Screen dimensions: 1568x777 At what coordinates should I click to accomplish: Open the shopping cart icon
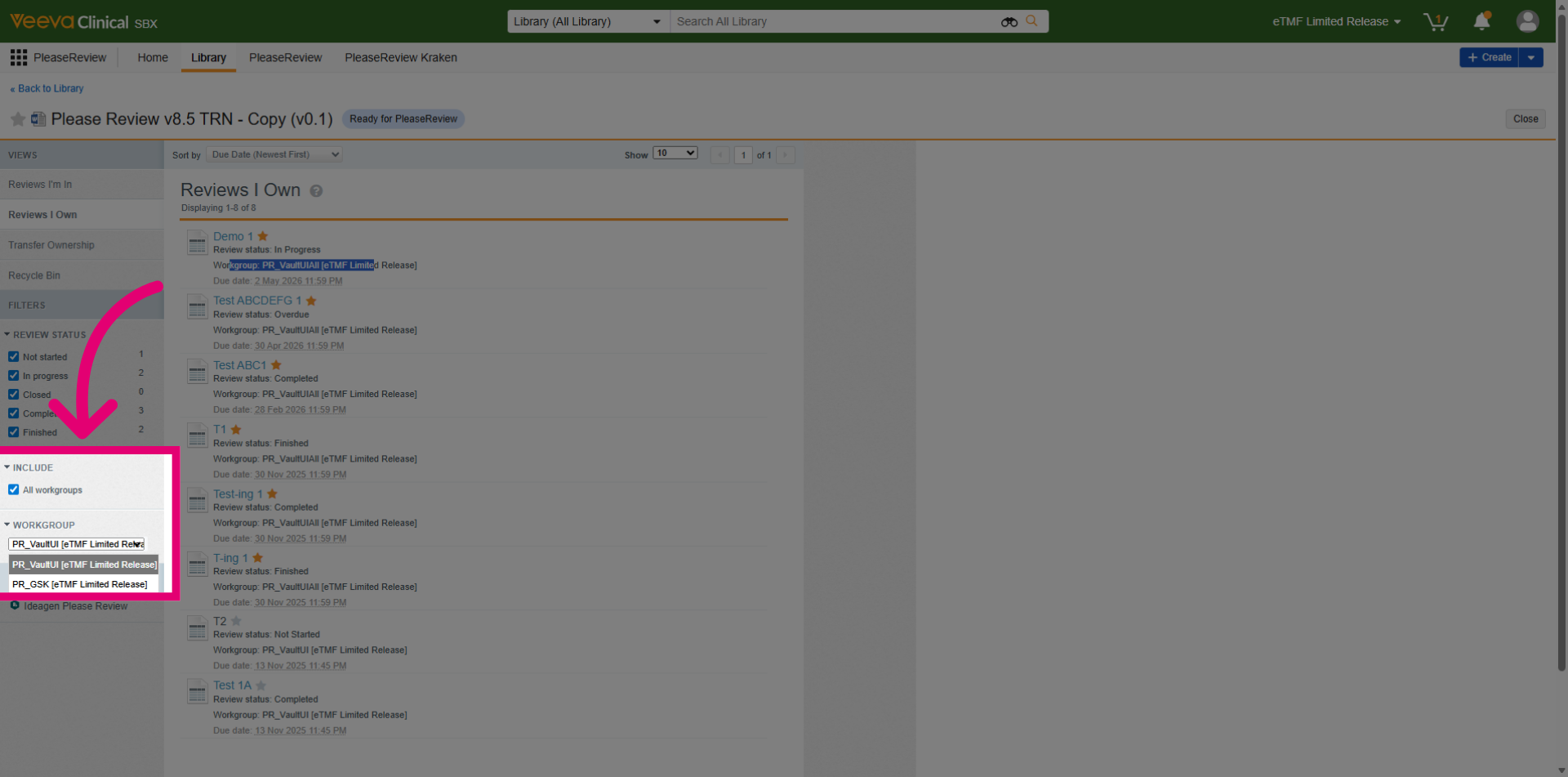click(1436, 22)
